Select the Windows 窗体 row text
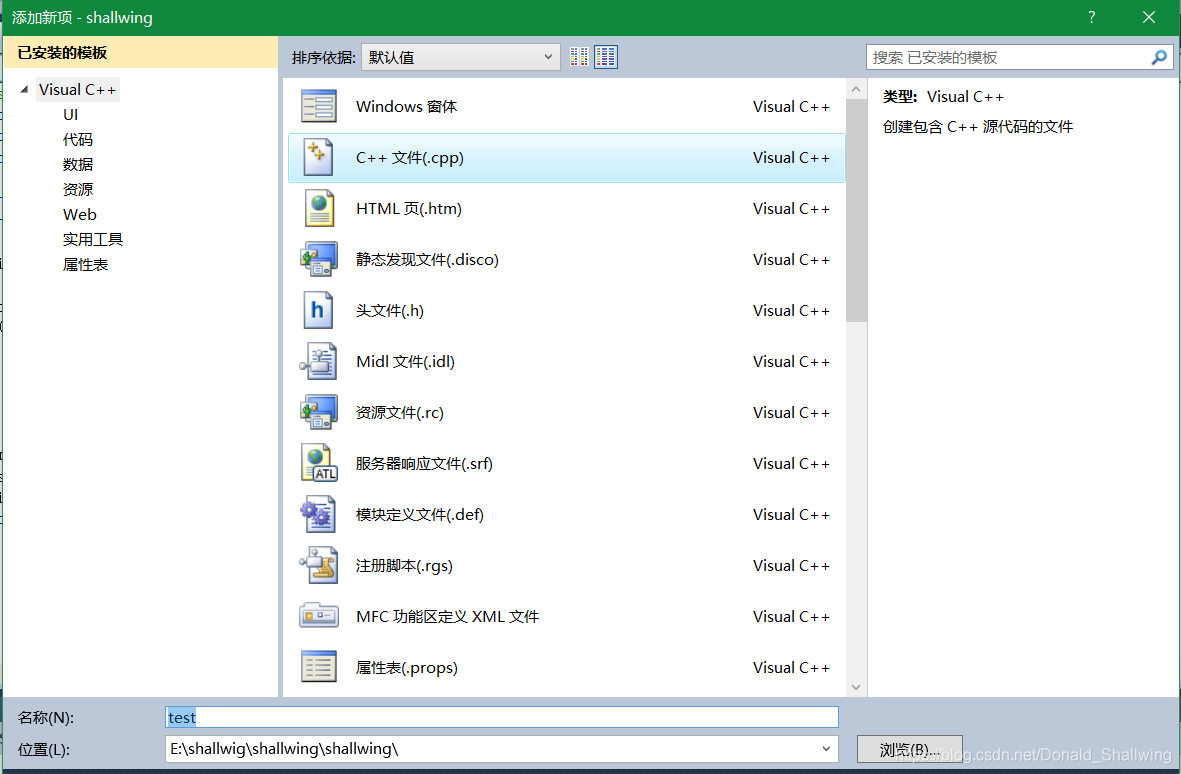This screenshot has width=1181, height=774. (x=407, y=106)
